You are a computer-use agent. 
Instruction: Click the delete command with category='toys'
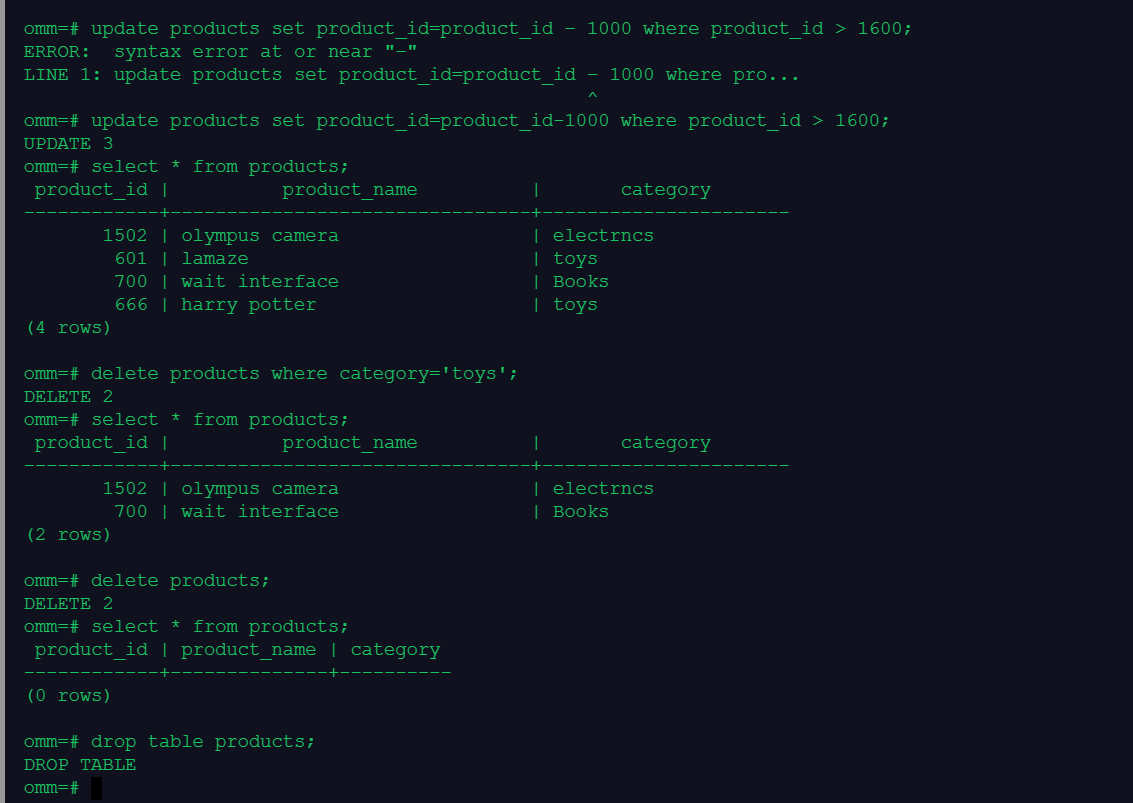[x=304, y=374]
